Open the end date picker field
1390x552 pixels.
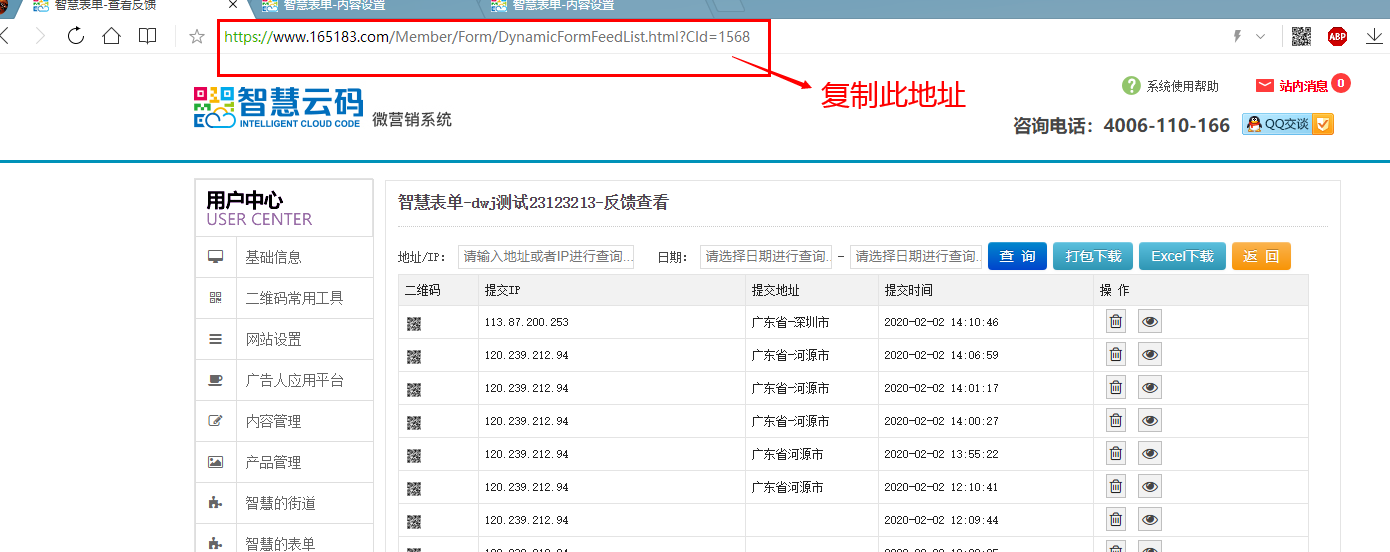(916, 257)
